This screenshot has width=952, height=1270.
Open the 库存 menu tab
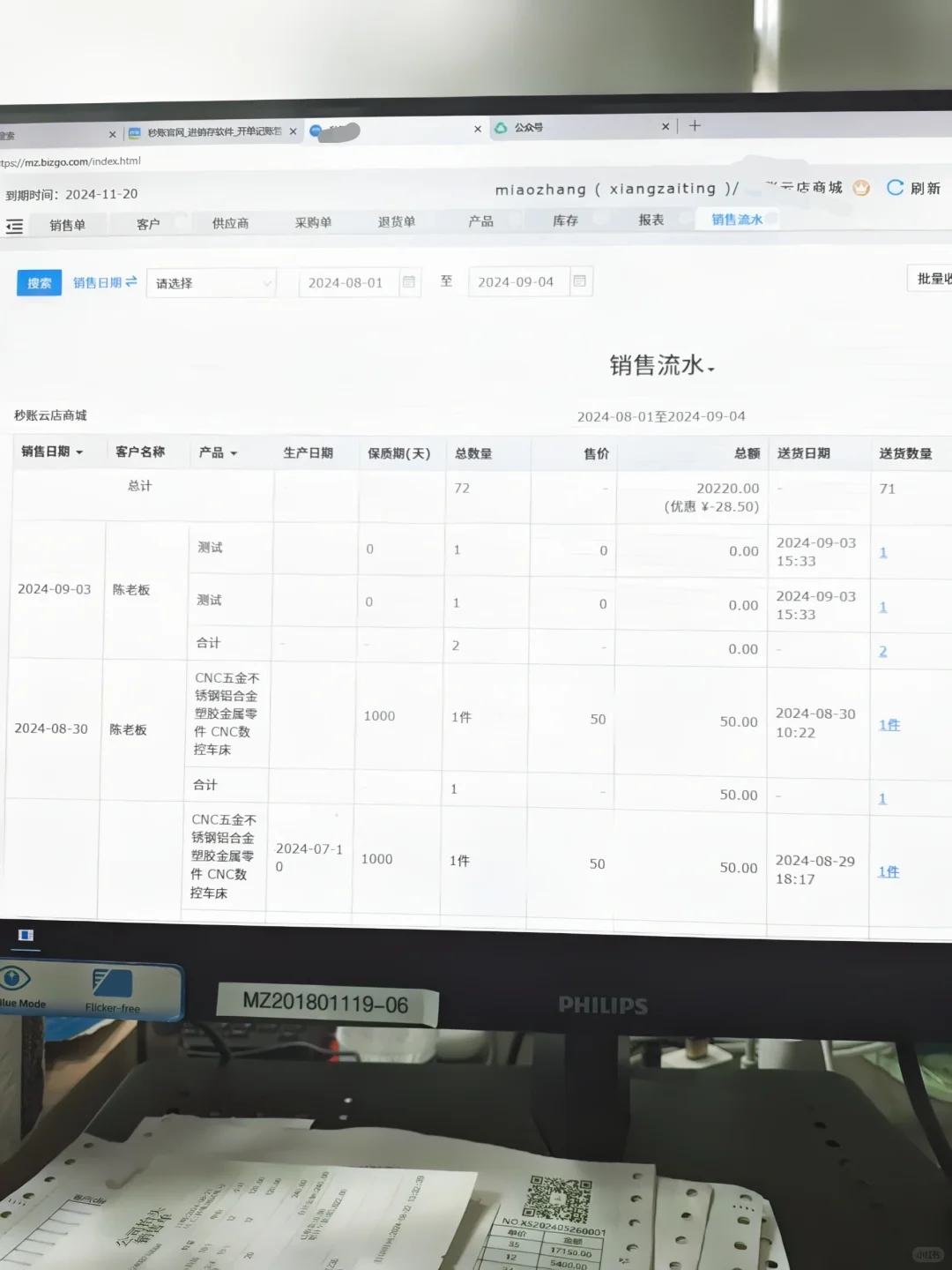(565, 220)
